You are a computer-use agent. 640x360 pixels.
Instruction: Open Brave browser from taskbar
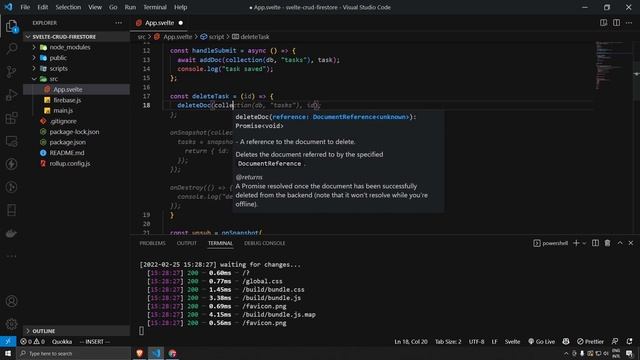[x=140, y=353]
